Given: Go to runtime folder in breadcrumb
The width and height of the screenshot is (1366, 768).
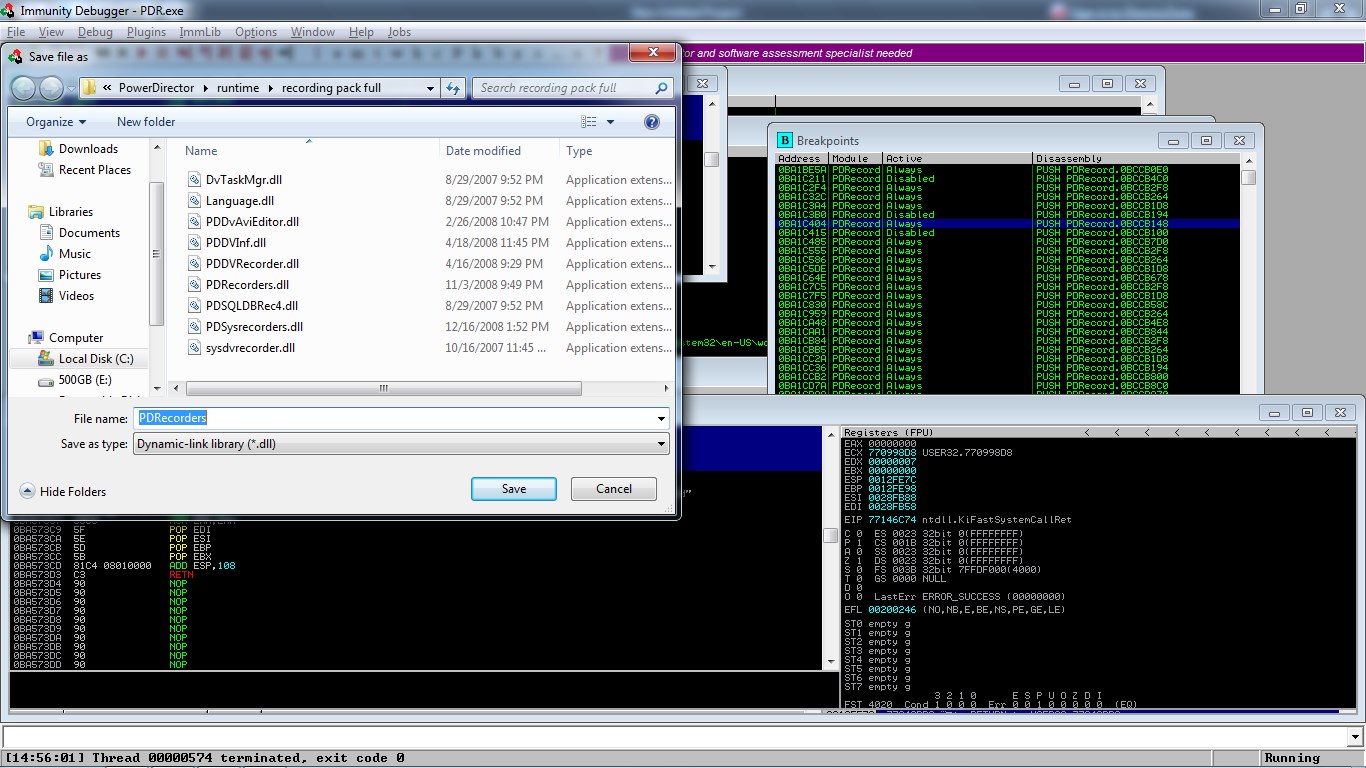Looking at the screenshot, I should pos(238,88).
